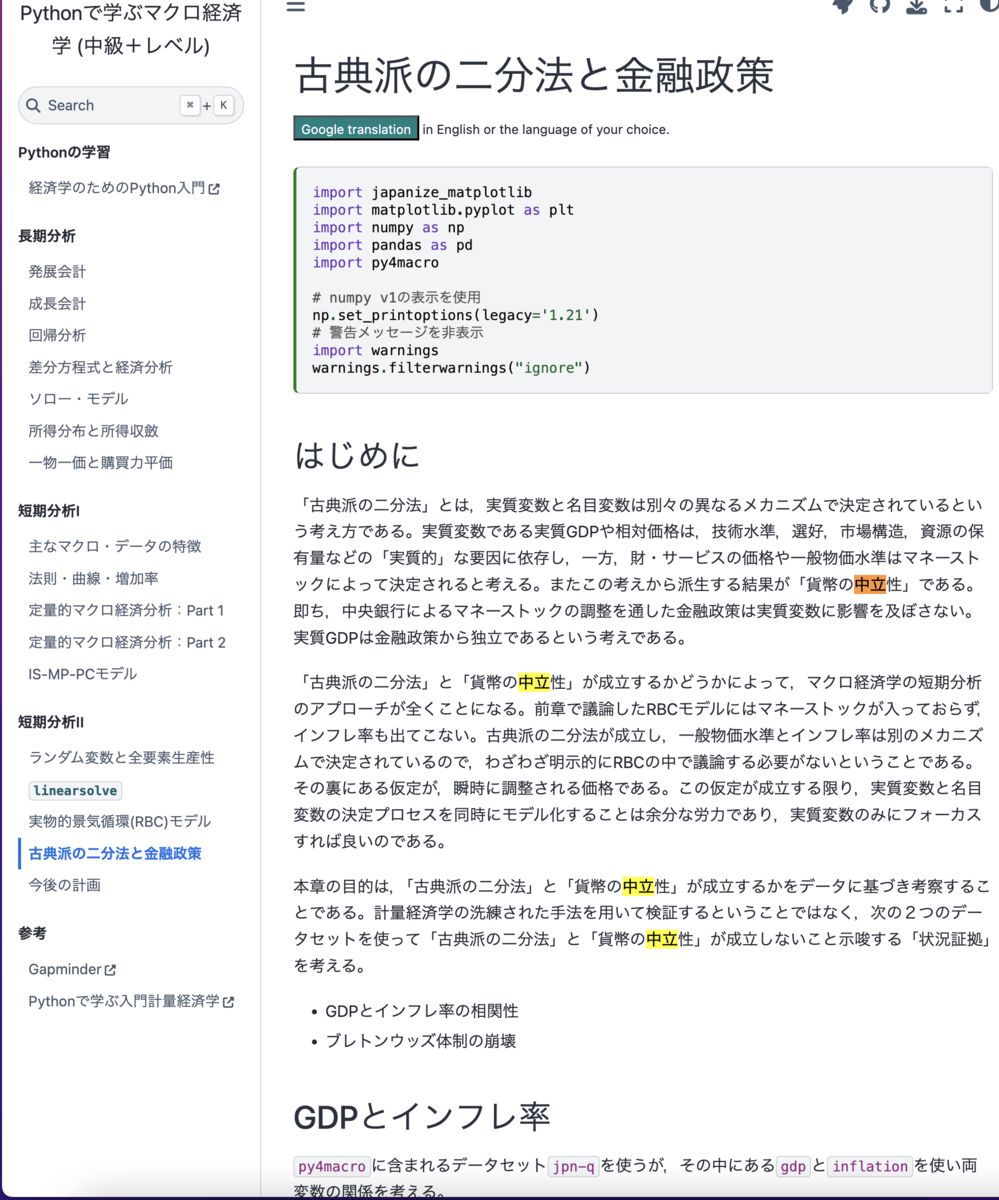Click the magnifier icon in the search box

33,105
